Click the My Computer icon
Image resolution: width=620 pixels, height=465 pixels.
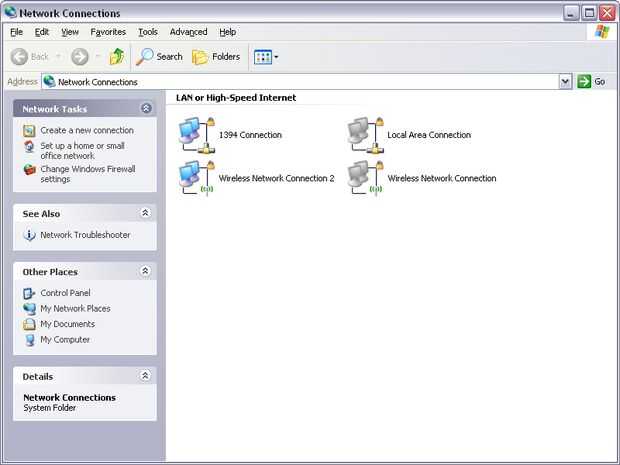pos(30,340)
